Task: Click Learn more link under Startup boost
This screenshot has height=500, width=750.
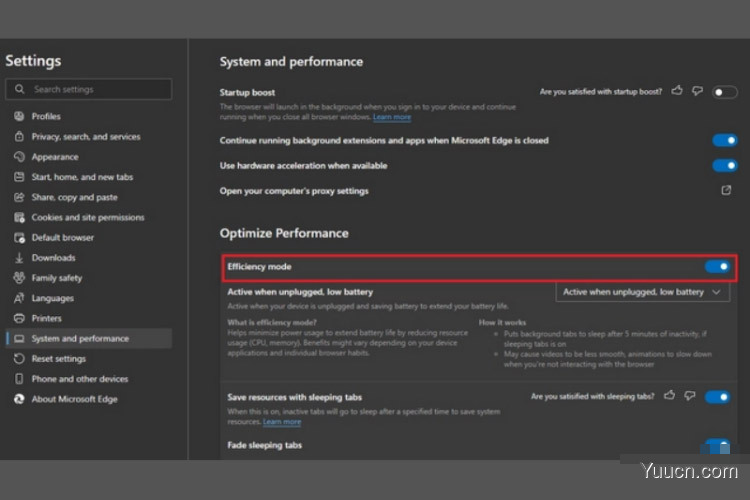Action: [x=392, y=117]
